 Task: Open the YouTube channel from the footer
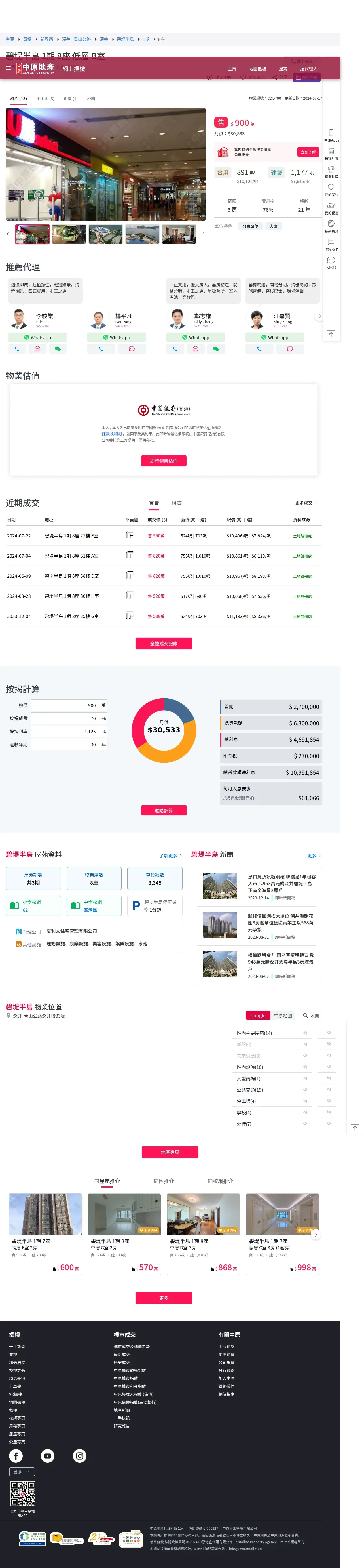click(x=47, y=1456)
